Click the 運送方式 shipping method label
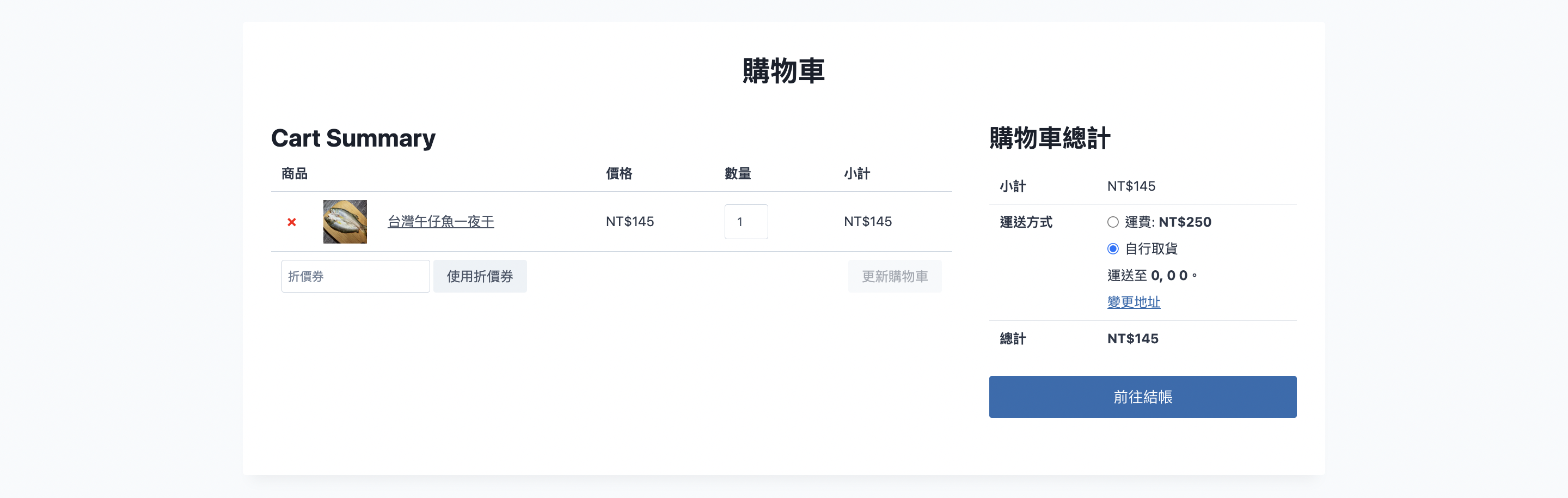Screen dimensions: 1568x498 pyautogui.click(x=1026, y=222)
